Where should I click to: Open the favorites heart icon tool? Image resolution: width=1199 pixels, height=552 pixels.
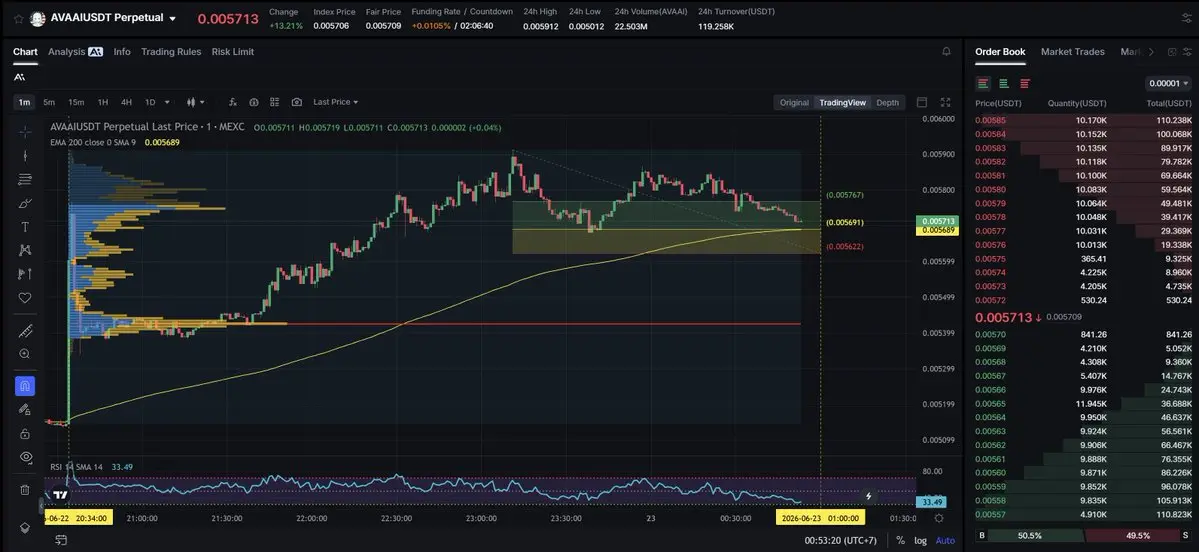coord(24,297)
